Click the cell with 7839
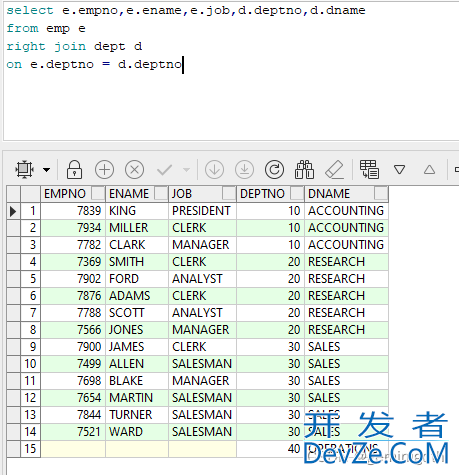The width and height of the screenshot is (459, 475). (x=73, y=211)
